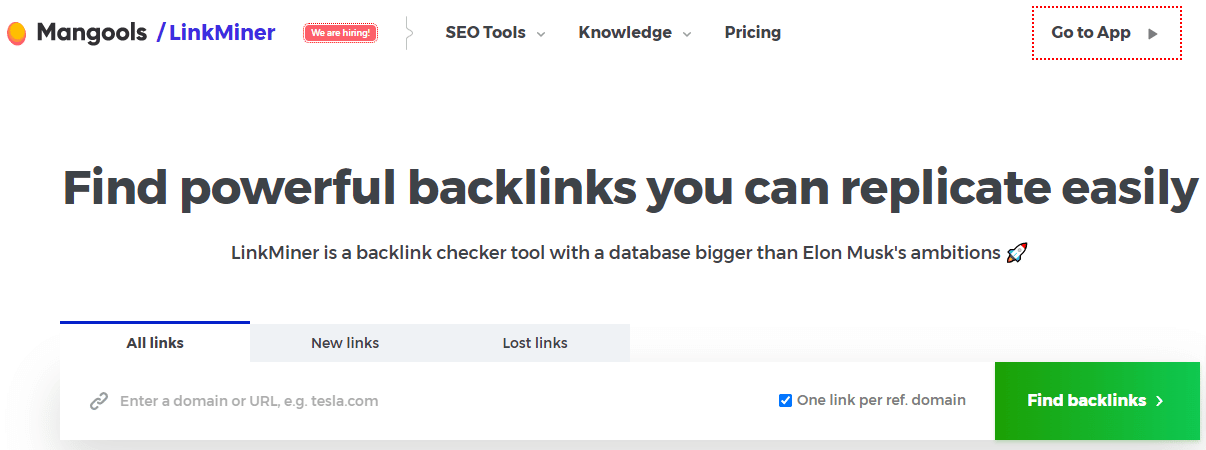Expand the SEO Tools dropdown menu
This screenshot has height=450, width=1206.
coord(495,33)
